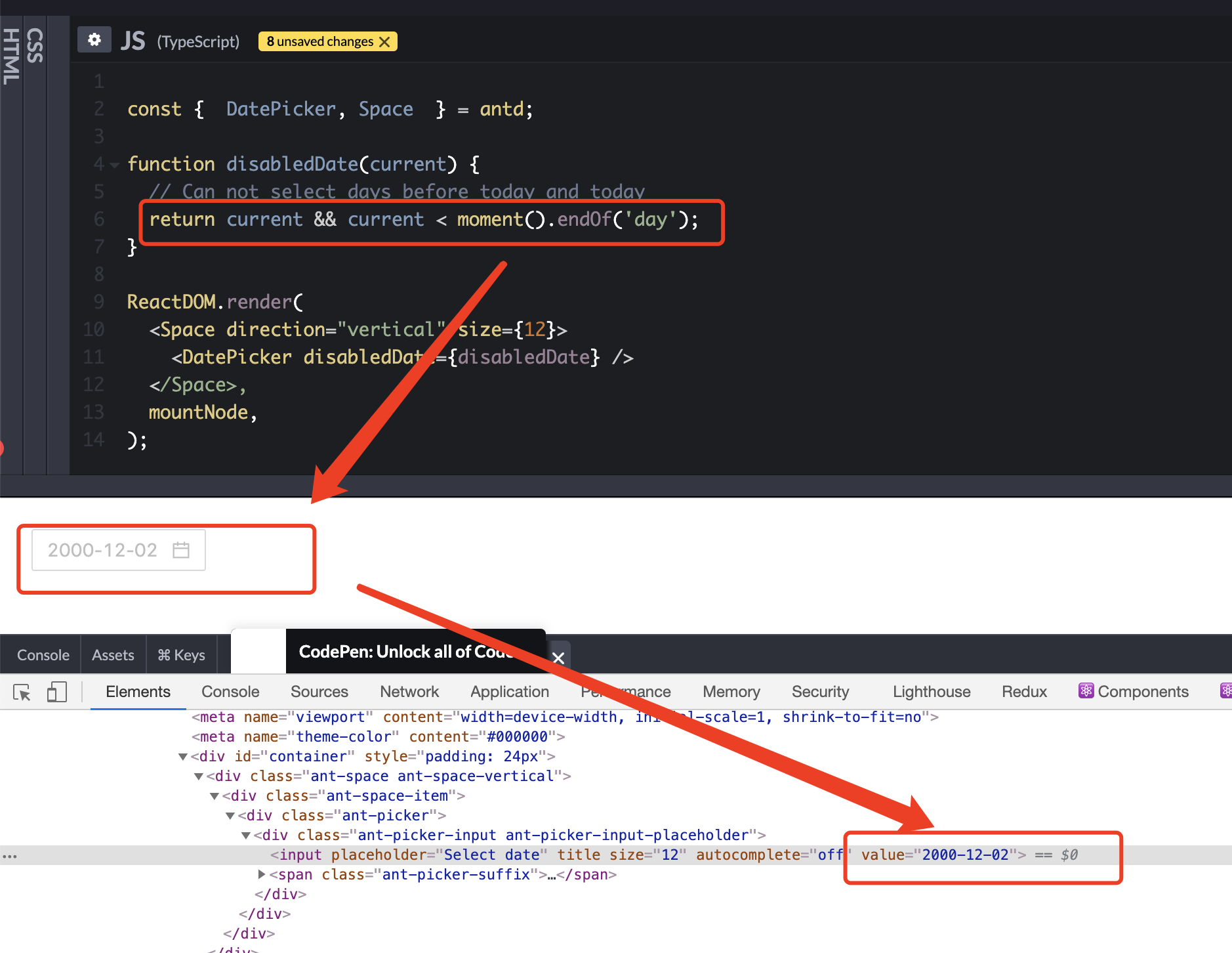Fold the disabledDate function at line 4
This screenshot has height=953, width=1232.
tap(115, 165)
